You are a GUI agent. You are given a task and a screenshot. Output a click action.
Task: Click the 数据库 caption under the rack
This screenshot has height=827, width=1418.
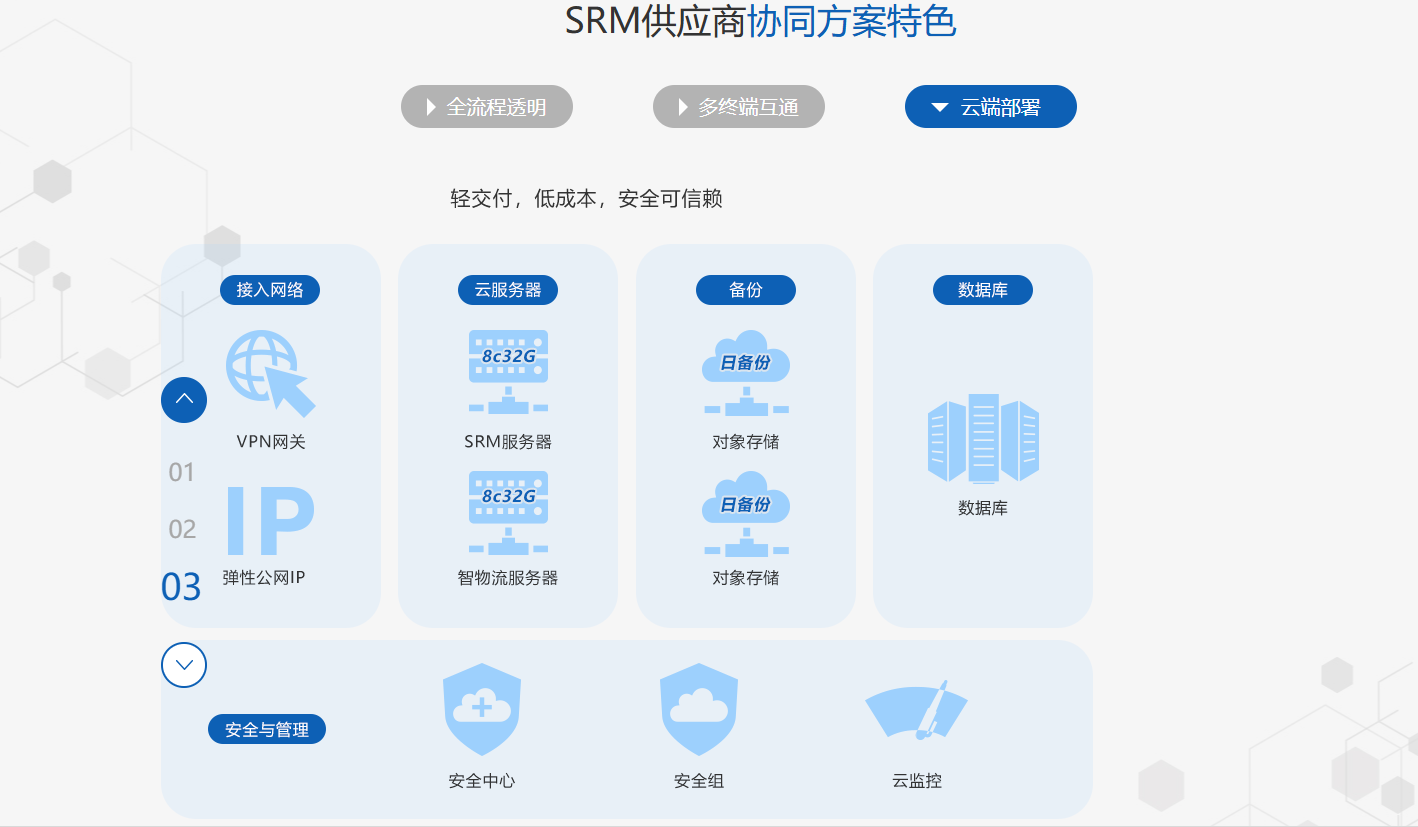coord(983,507)
